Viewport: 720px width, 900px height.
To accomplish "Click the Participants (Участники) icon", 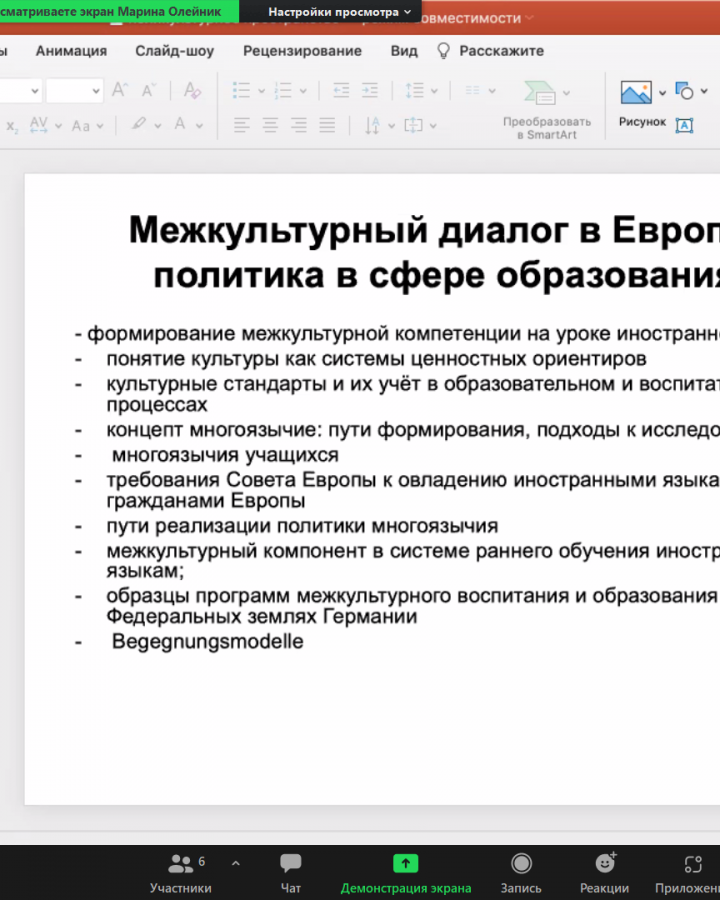I will tap(181, 864).
